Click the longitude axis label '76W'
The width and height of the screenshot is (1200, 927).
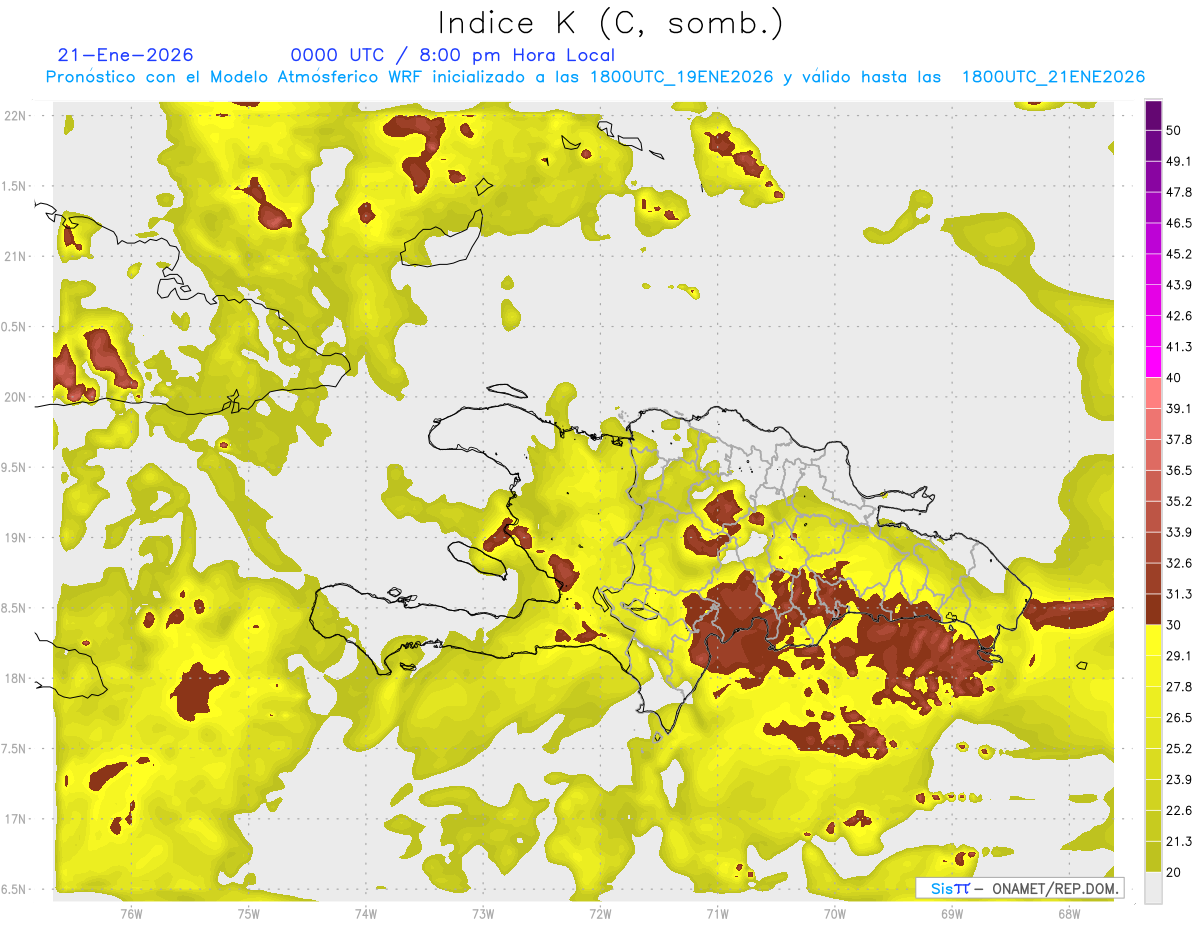131,914
